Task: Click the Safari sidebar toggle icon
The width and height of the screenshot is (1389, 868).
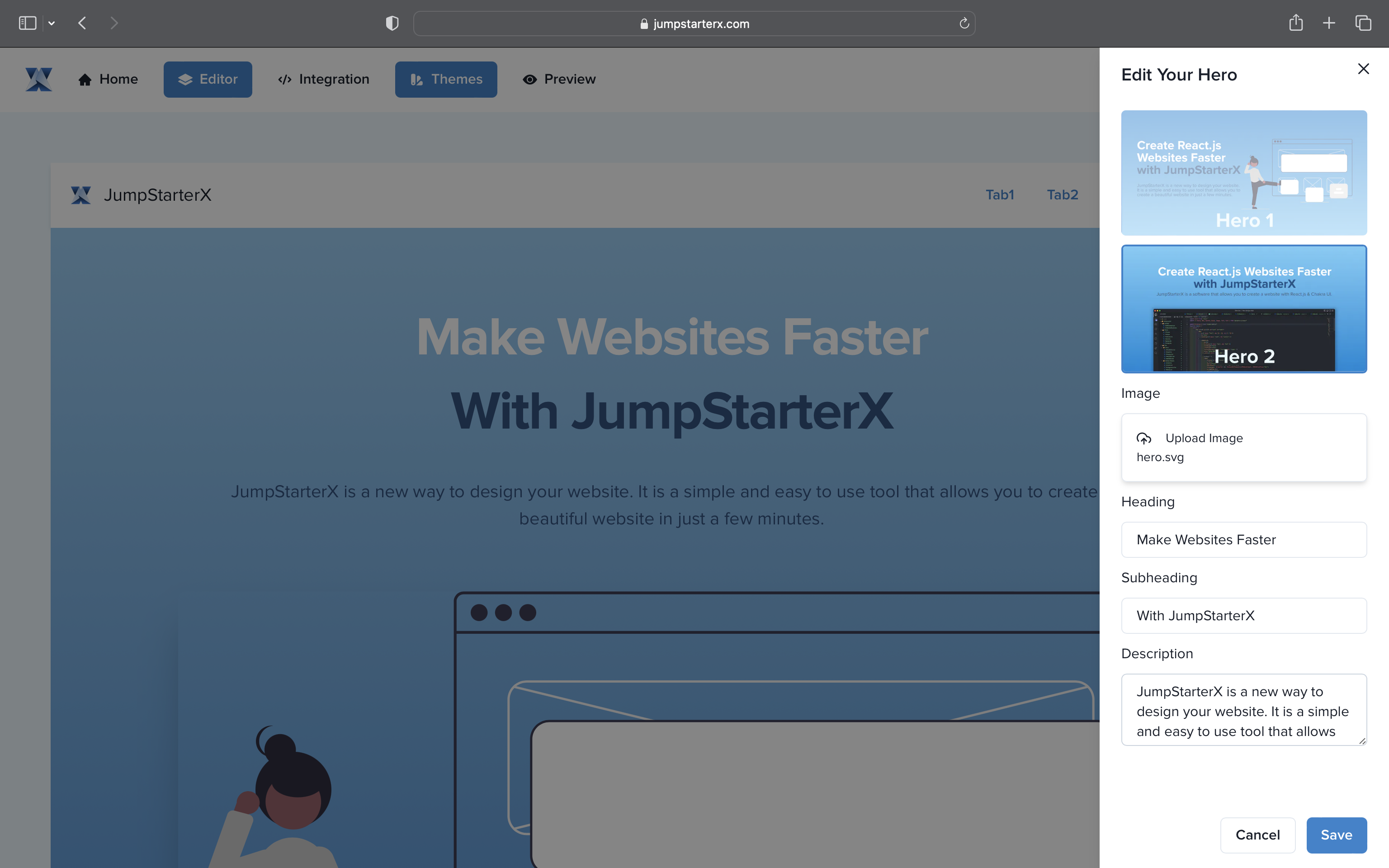Action: tap(28, 23)
